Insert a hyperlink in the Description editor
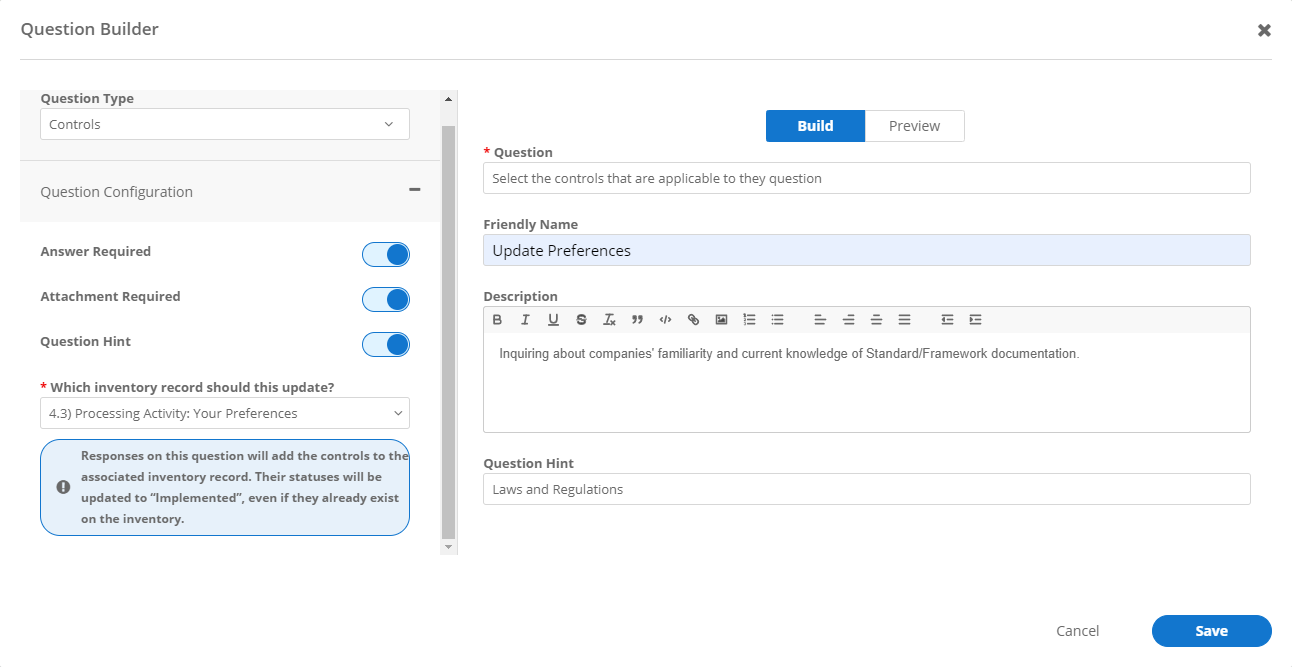 pyautogui.click(x=693, y=319)
